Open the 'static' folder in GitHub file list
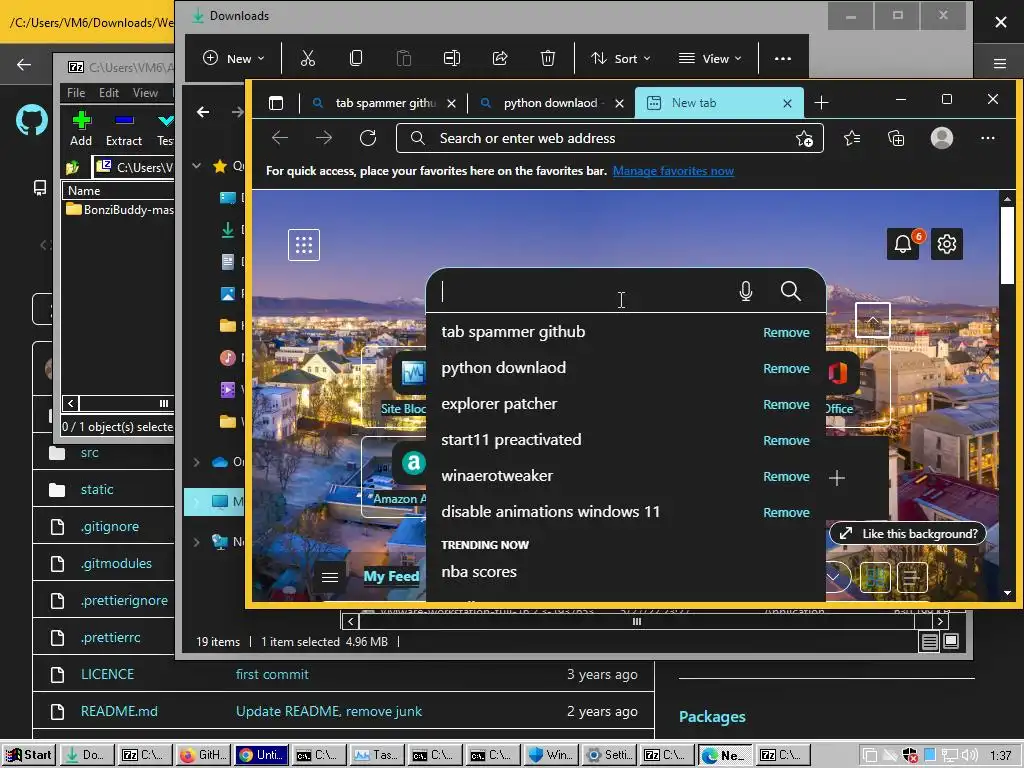 [97, 489]
